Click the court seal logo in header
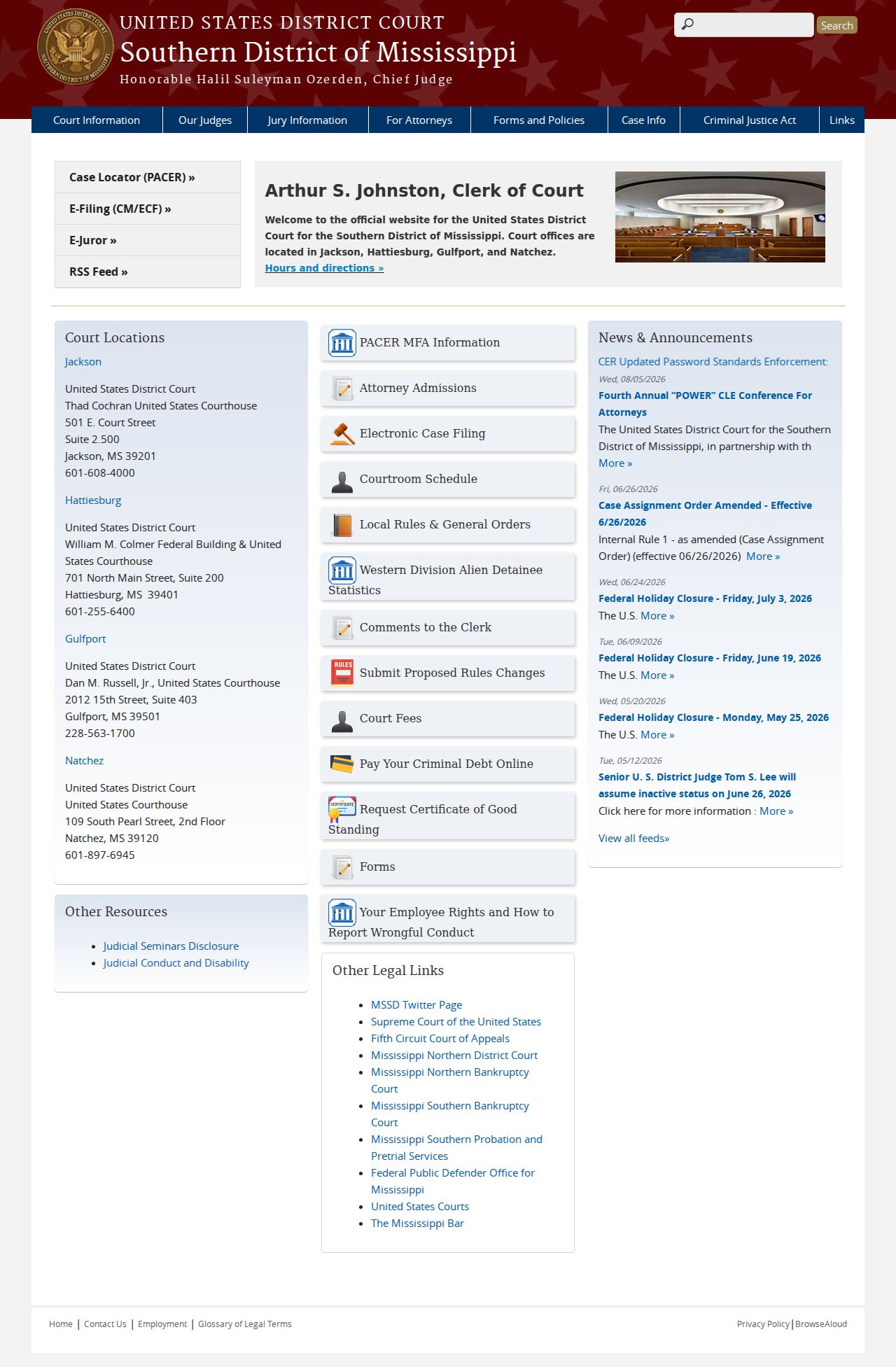This screenshot has width=896, height=1367. coord(75,47)
